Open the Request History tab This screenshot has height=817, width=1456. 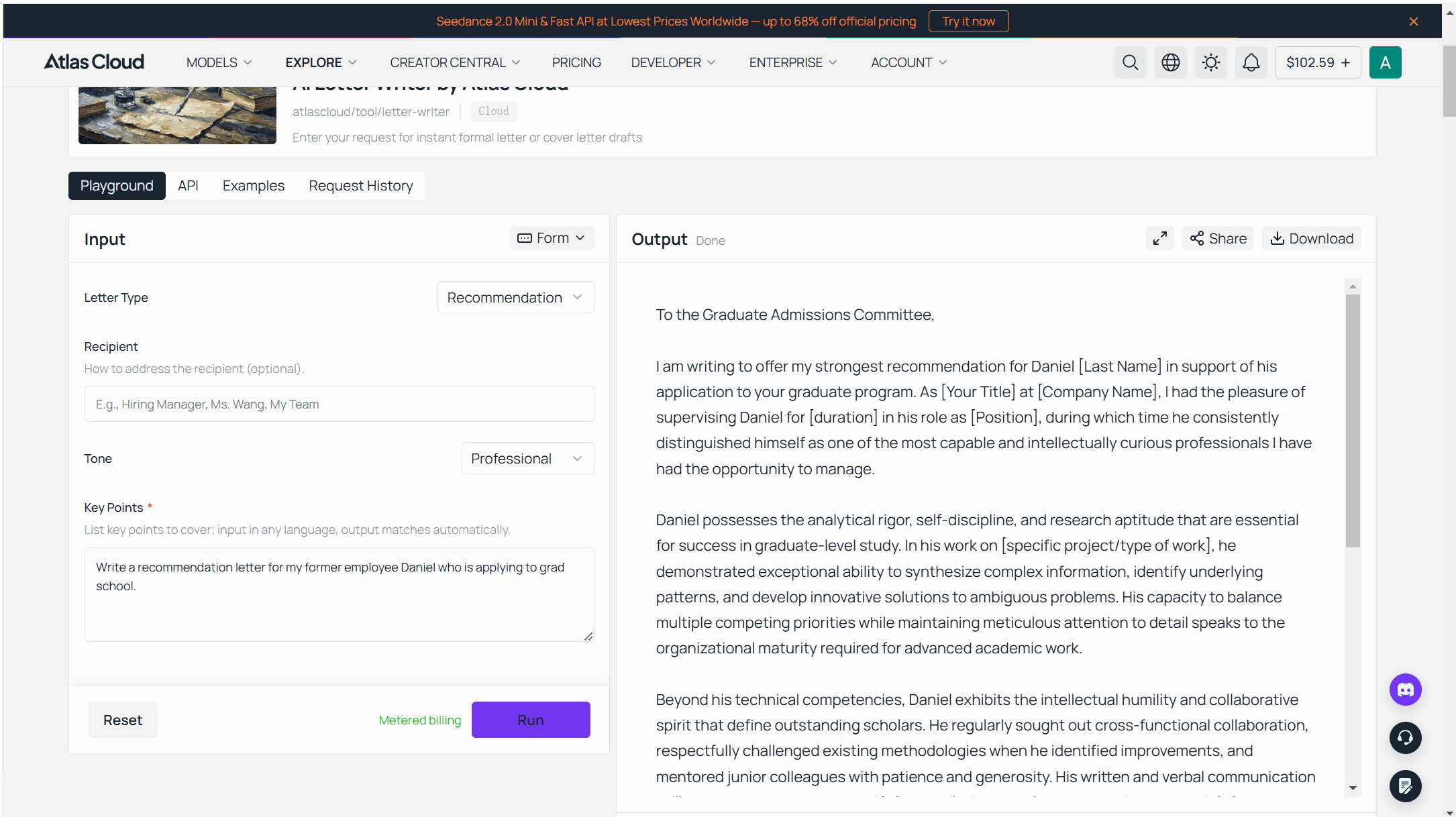click(361, 186)
